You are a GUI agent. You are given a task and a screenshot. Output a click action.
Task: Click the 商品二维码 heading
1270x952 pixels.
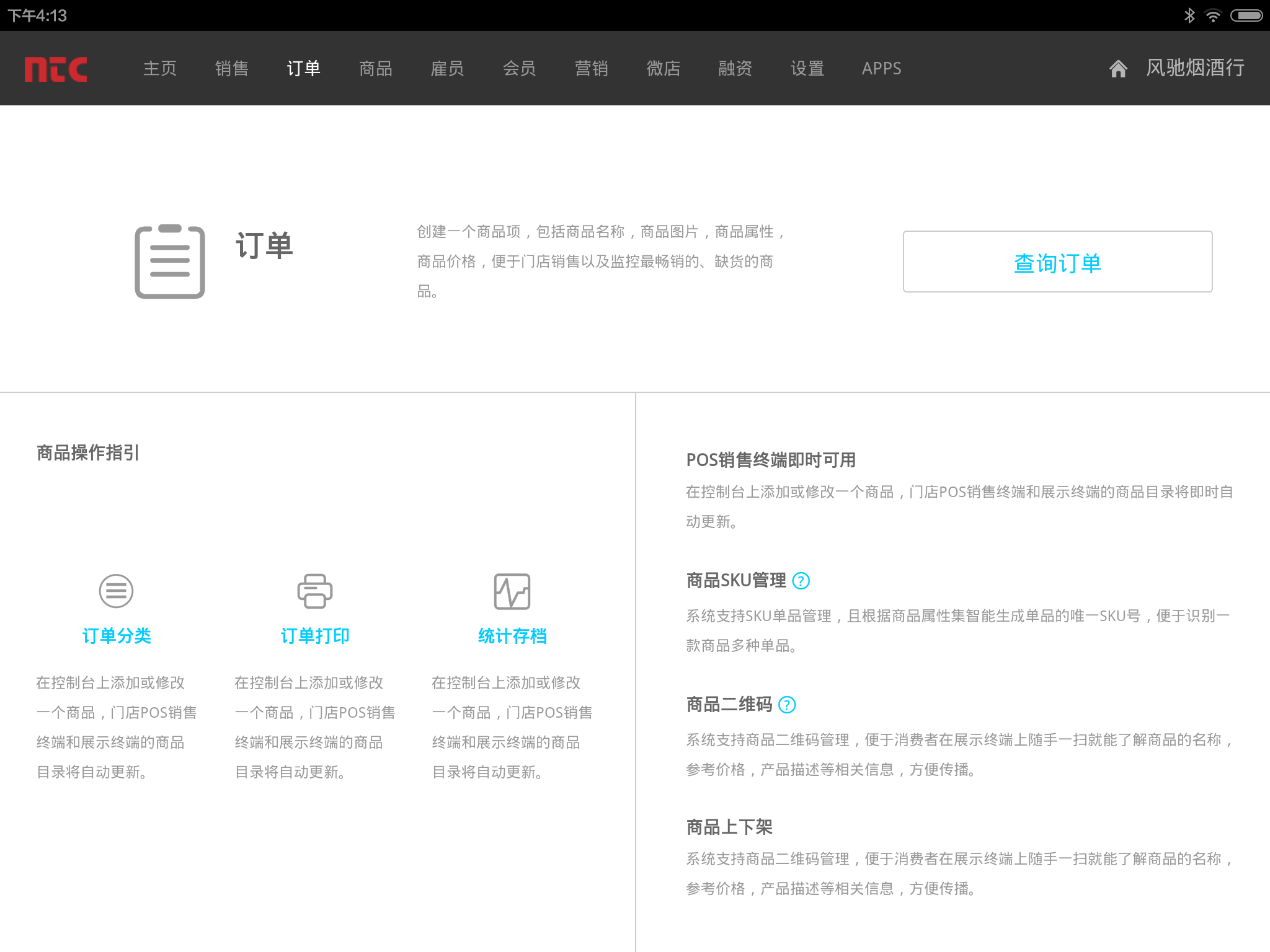click(x=729, y=705)
